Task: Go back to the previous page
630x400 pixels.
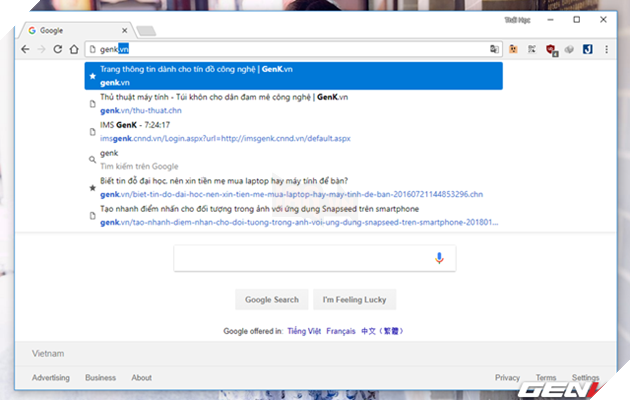Action: [25, 49]
